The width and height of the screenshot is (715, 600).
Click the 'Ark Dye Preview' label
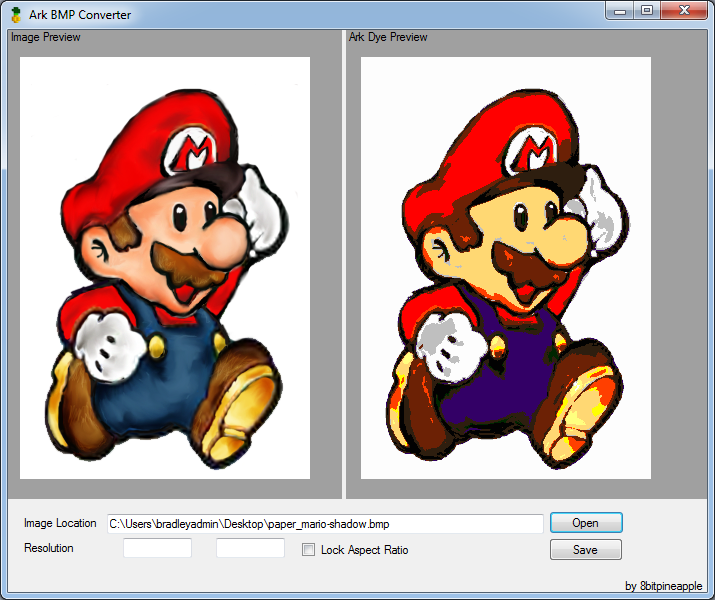point(388,37)
